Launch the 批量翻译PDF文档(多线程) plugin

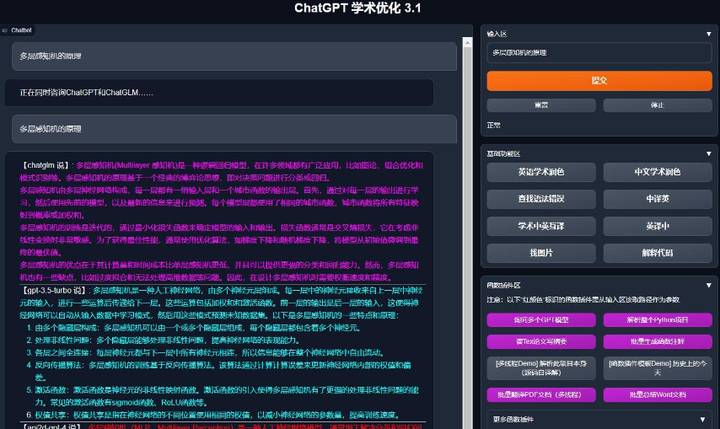541,395
